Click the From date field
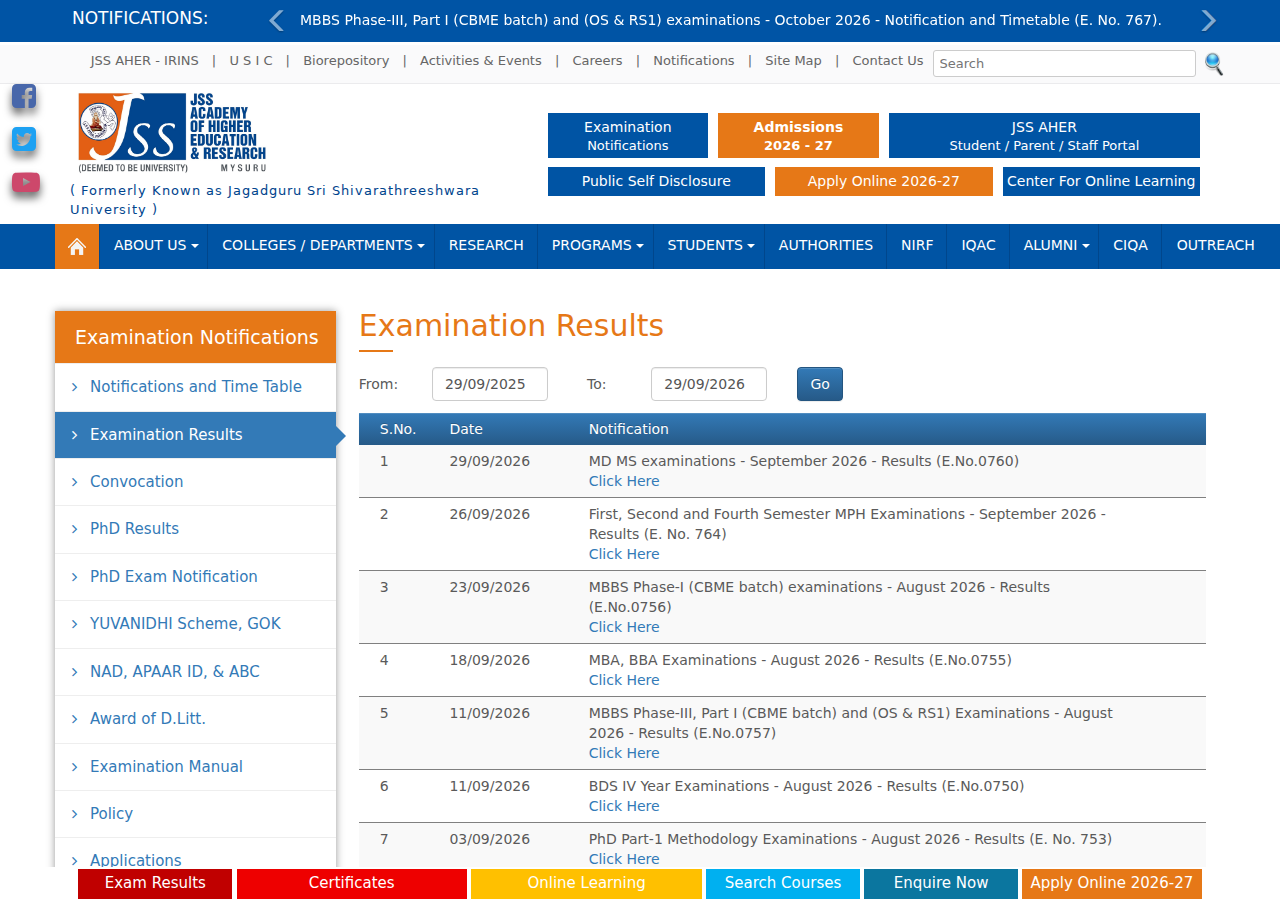 click(x=490, y=384)
